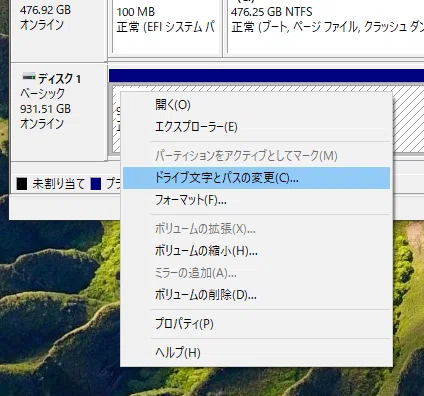Click the hatched Disk 1 partition area

pyautogui.click(x=408, y=120)
